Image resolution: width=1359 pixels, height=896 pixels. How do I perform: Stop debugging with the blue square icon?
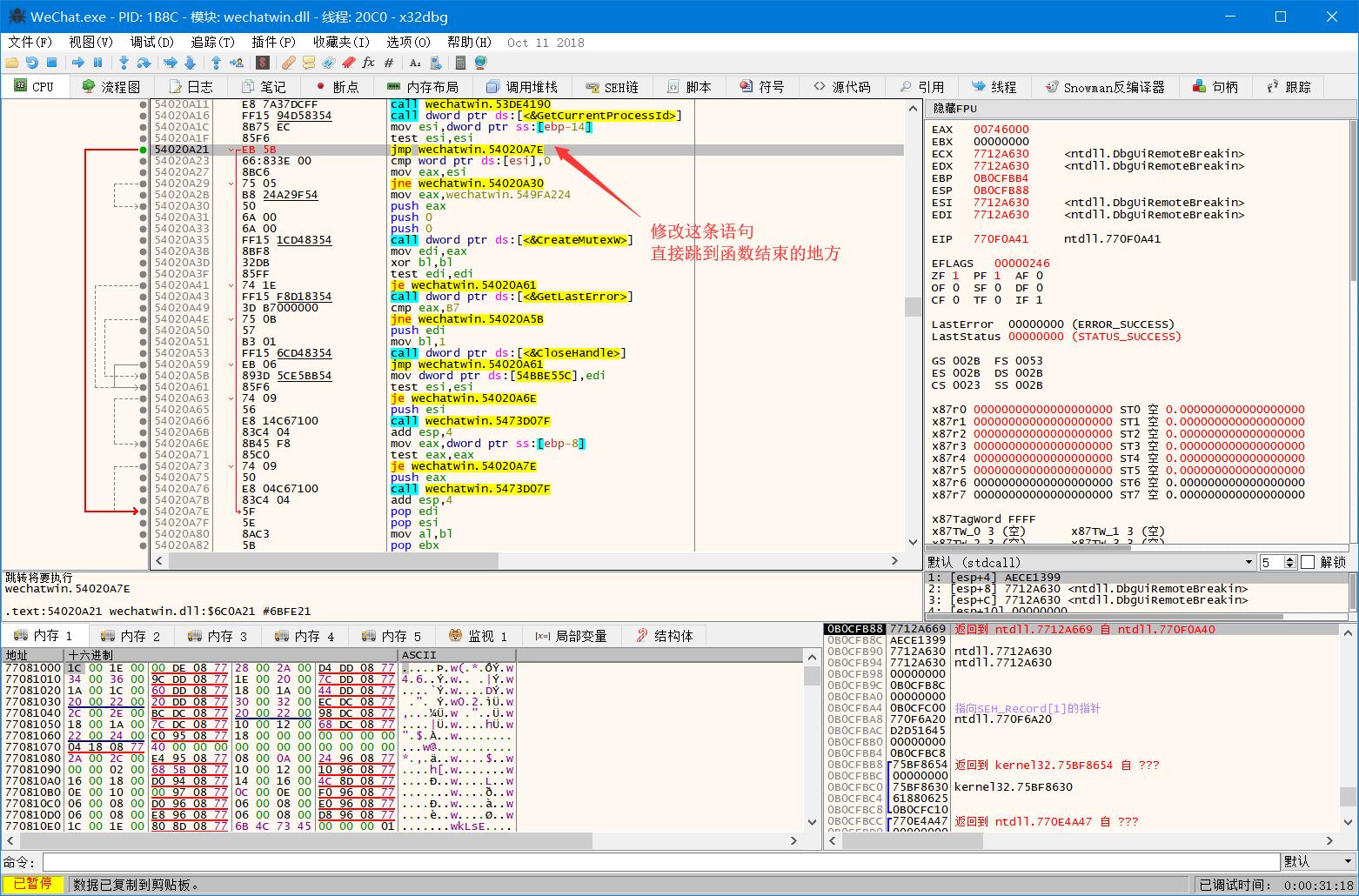pos(51,63)
